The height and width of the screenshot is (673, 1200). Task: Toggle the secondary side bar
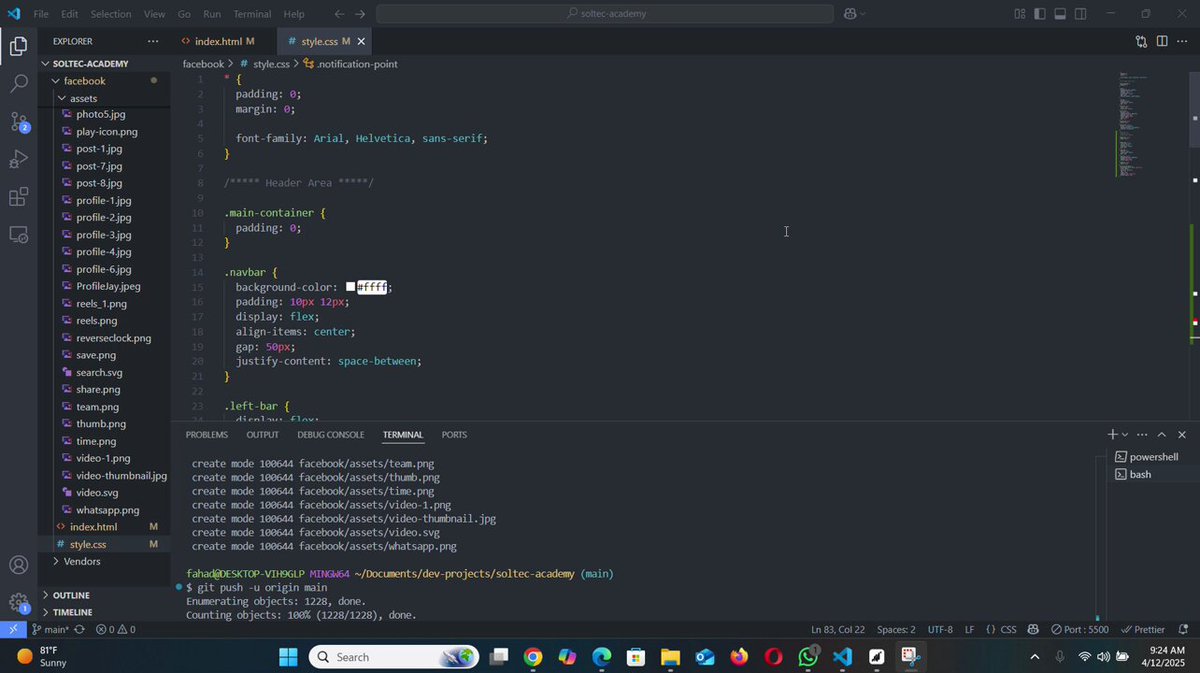click(1082, 14)
